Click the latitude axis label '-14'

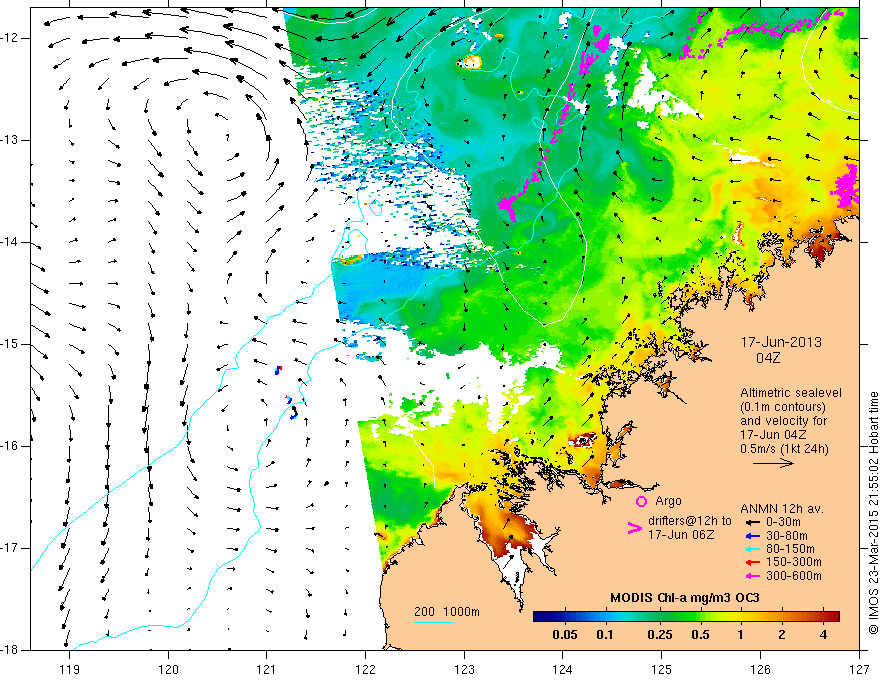pyautogui.click(x=11, y=242)
